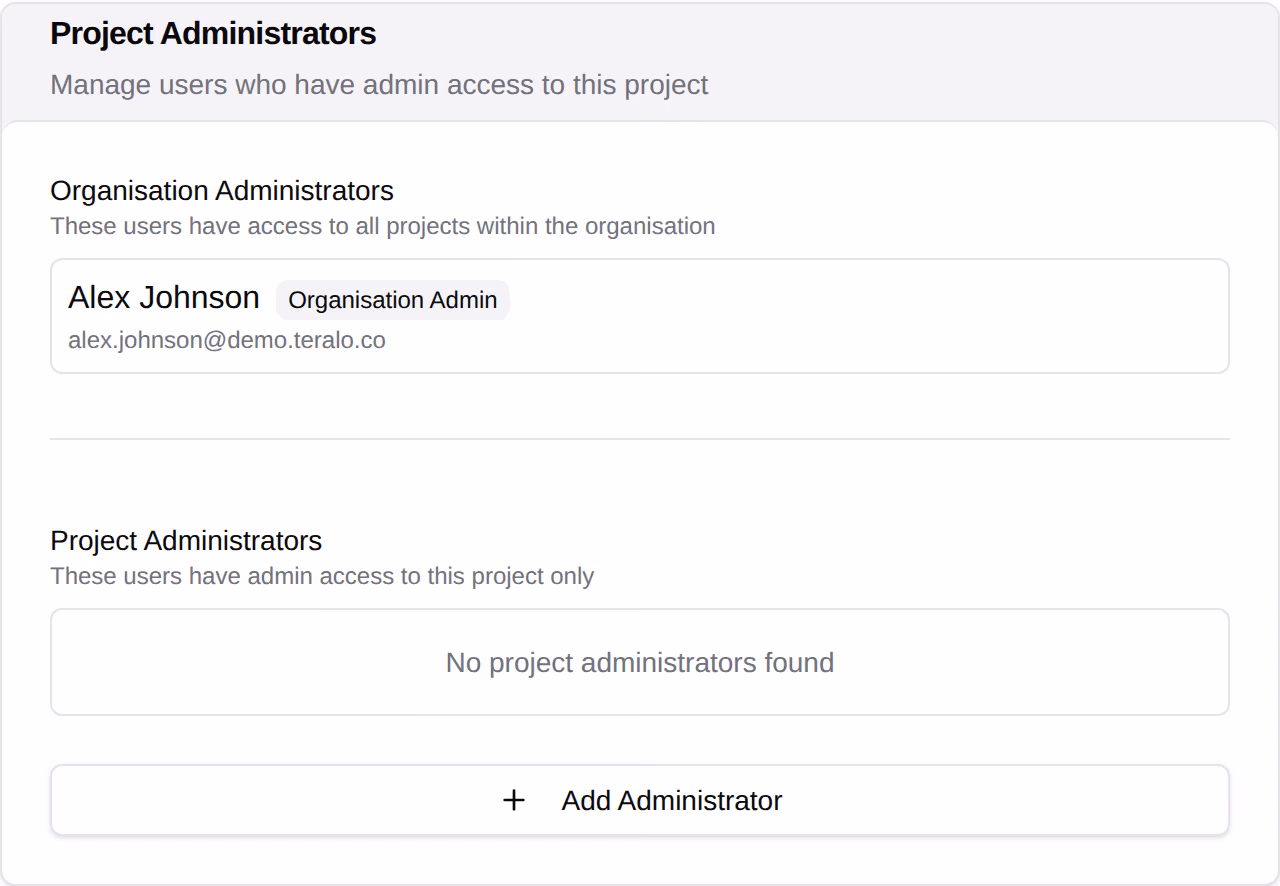Click the Add Administrator button
This screenshot has height=886, width=1280.
pos(640,800)
